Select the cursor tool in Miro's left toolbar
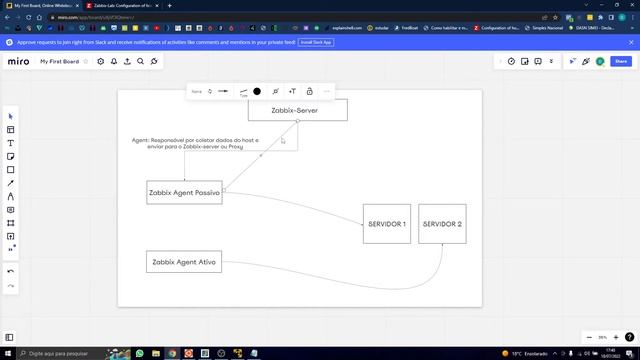This screenshot has width=640, height=360. point(11,117)
